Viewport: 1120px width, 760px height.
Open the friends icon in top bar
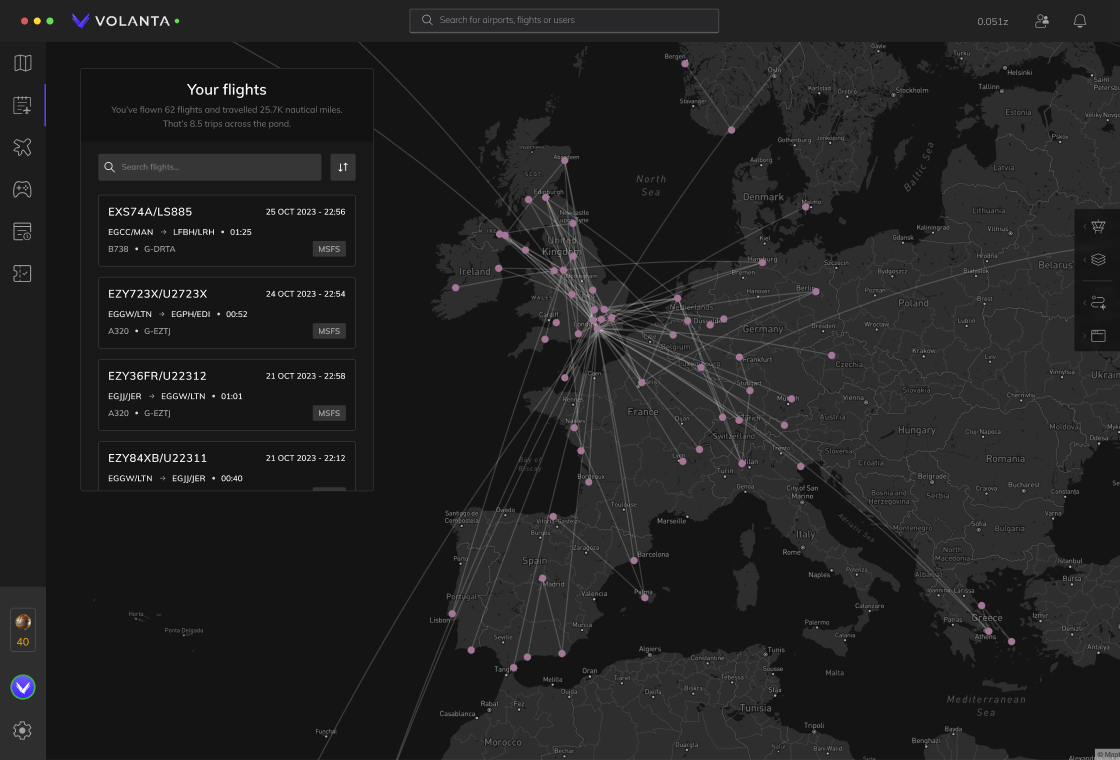pos(1042,21)
